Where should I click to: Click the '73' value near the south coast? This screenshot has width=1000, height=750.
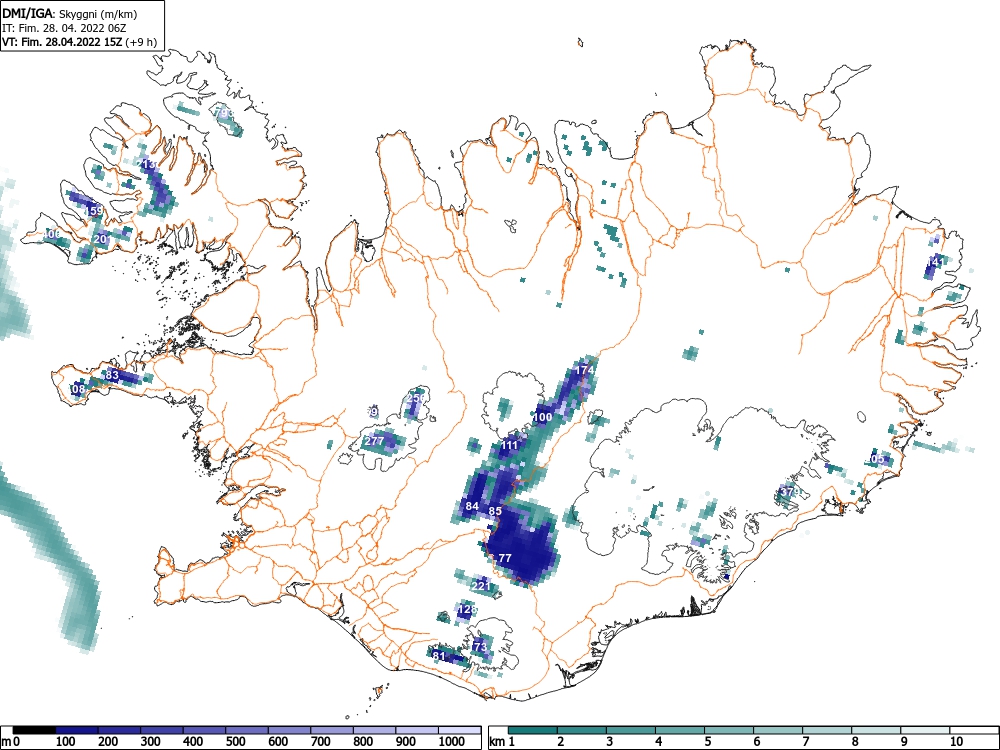(x=480, y=647)
